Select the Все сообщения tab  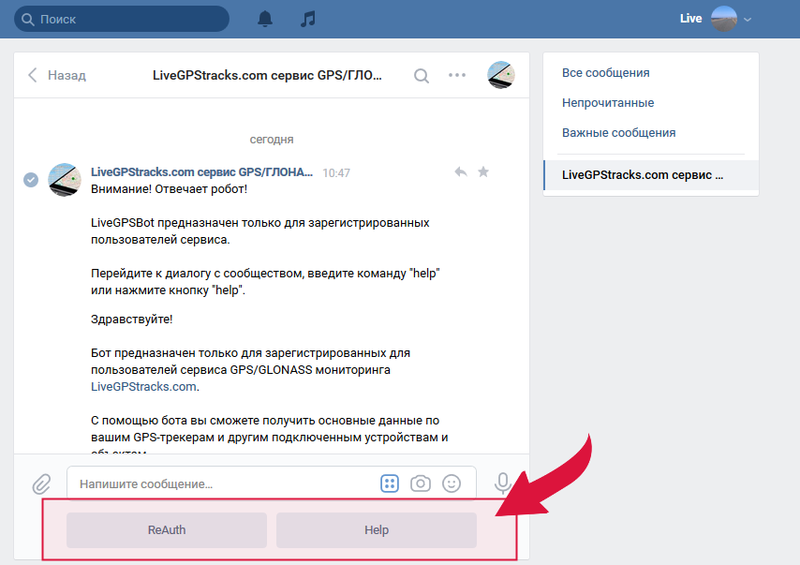(606, 73)
